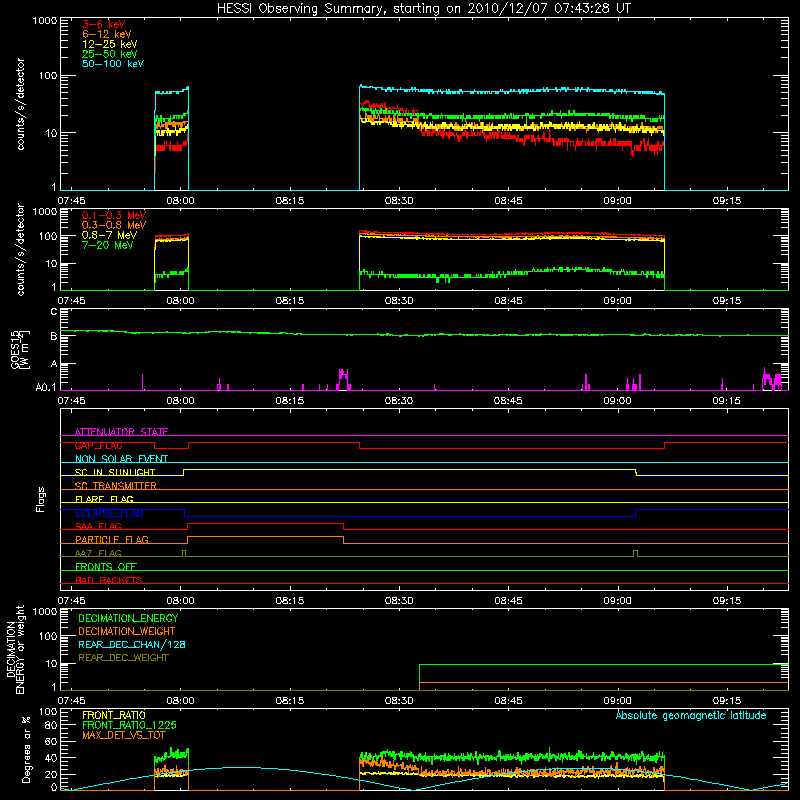800x800 pixels.
Task: Select the 3-6 keV legend label
Action: tap(104, 24)
